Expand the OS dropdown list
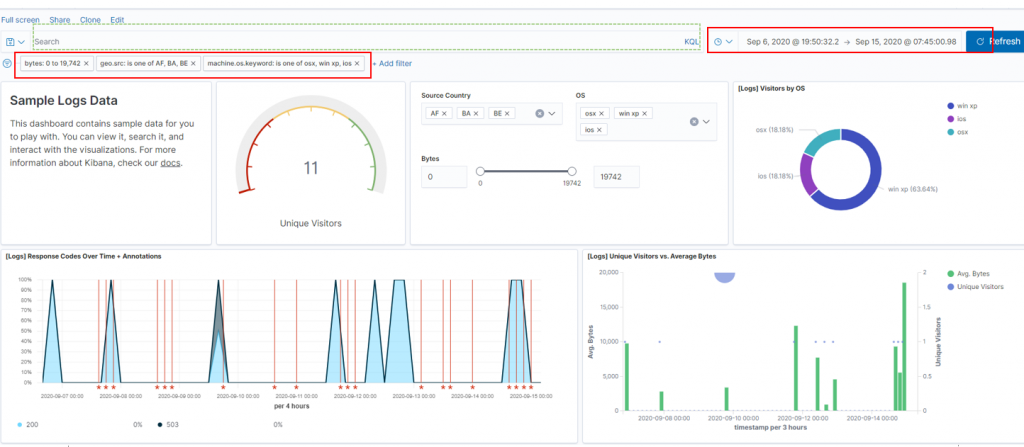Image resolution: width=1024 pixels, height=447 pixels. coord(707,122)
